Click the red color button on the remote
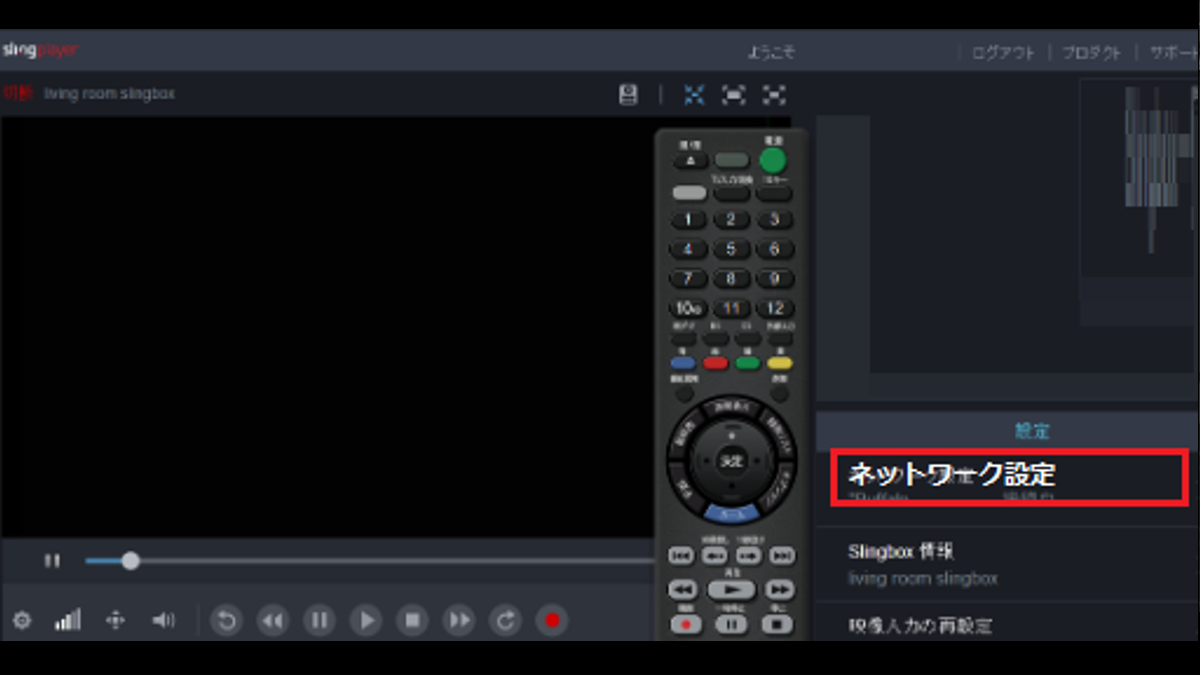This screenshot has height=675, width=1200. [716, 363]
